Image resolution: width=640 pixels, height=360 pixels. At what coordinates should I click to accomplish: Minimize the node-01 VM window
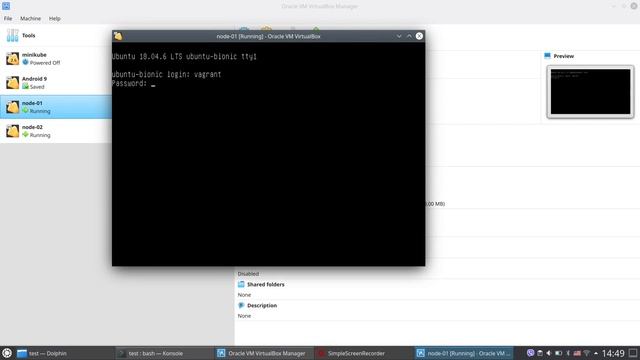point(399,36)
